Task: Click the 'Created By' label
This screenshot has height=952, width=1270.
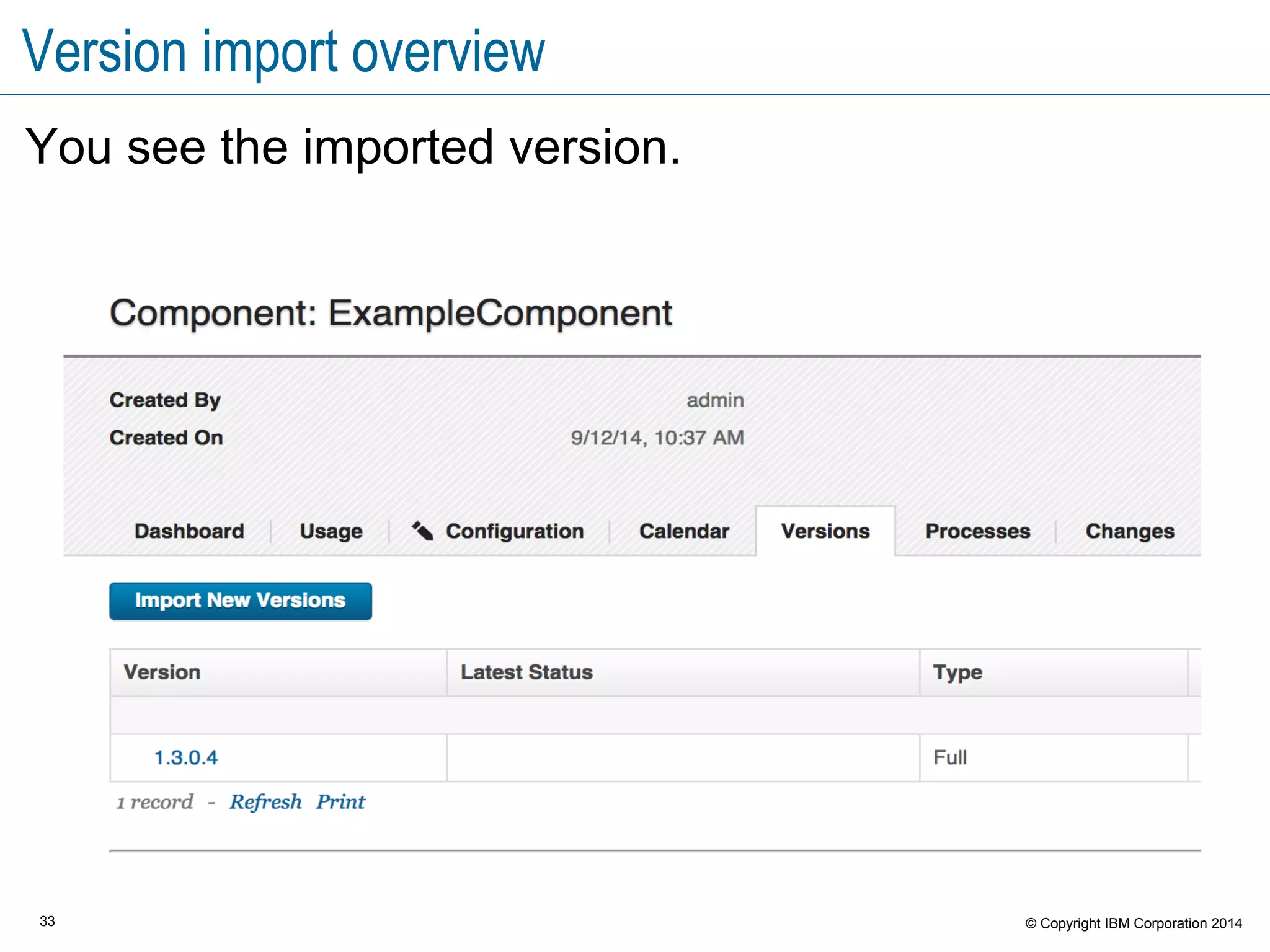Action: (x=165, y=400)
